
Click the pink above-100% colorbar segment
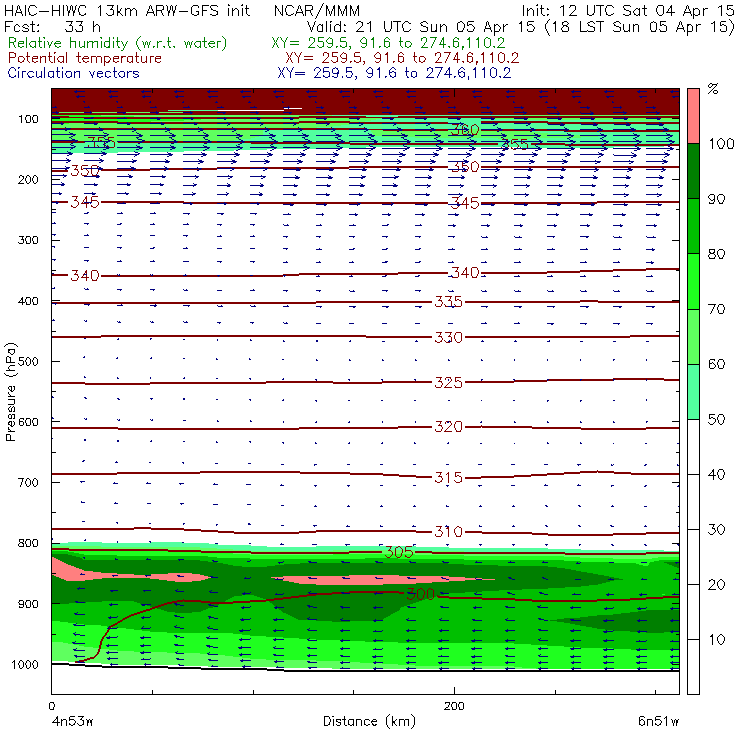point(693,116)
